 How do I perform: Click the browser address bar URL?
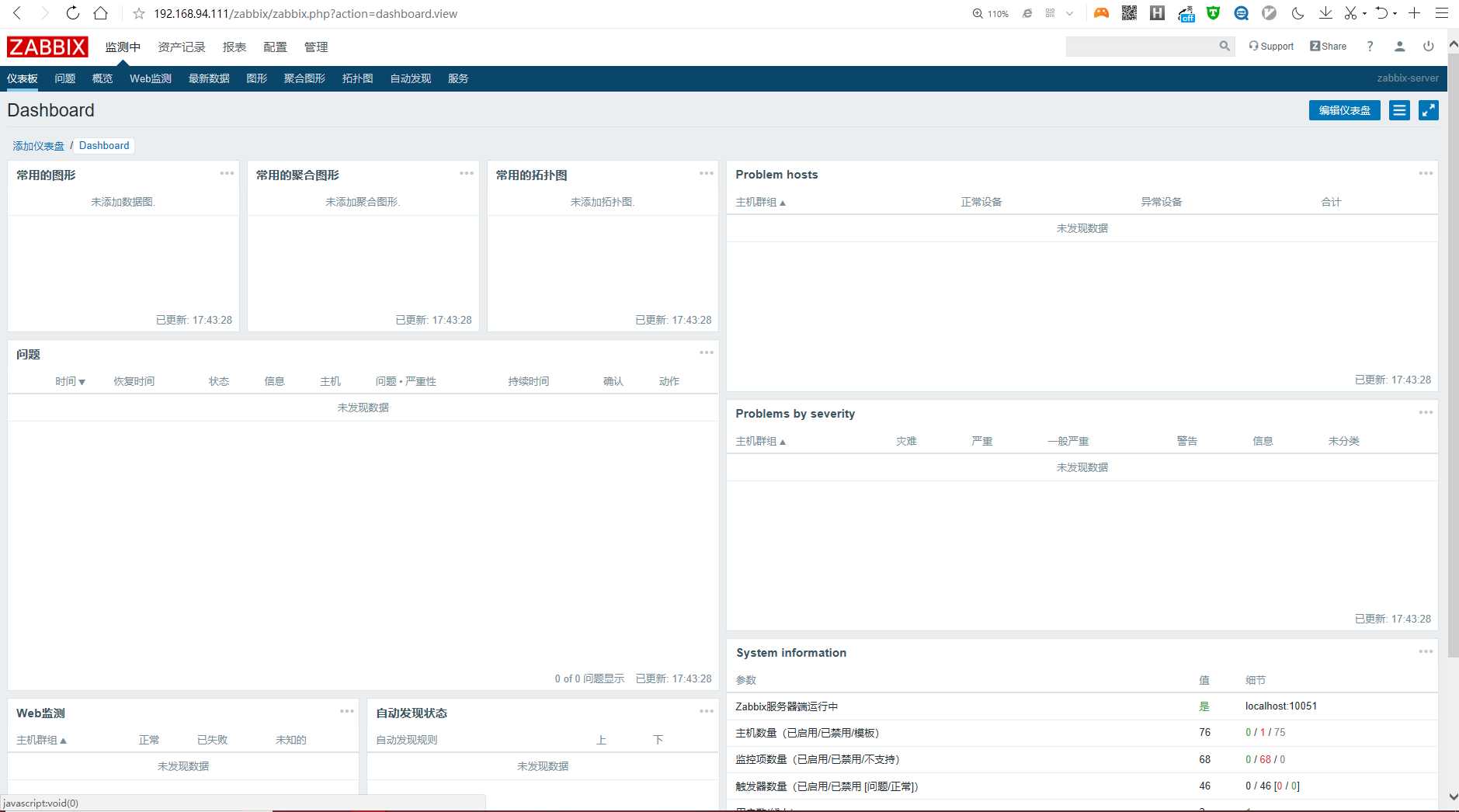pyautogui.click(x=305, y=13)
